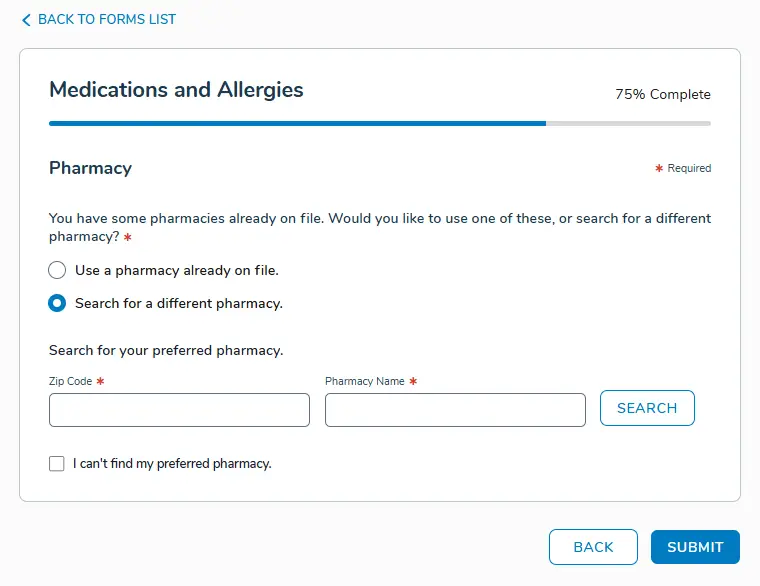Go to the previous step with the BACK button
The image size is (760, 586).
tap(593, 547)
